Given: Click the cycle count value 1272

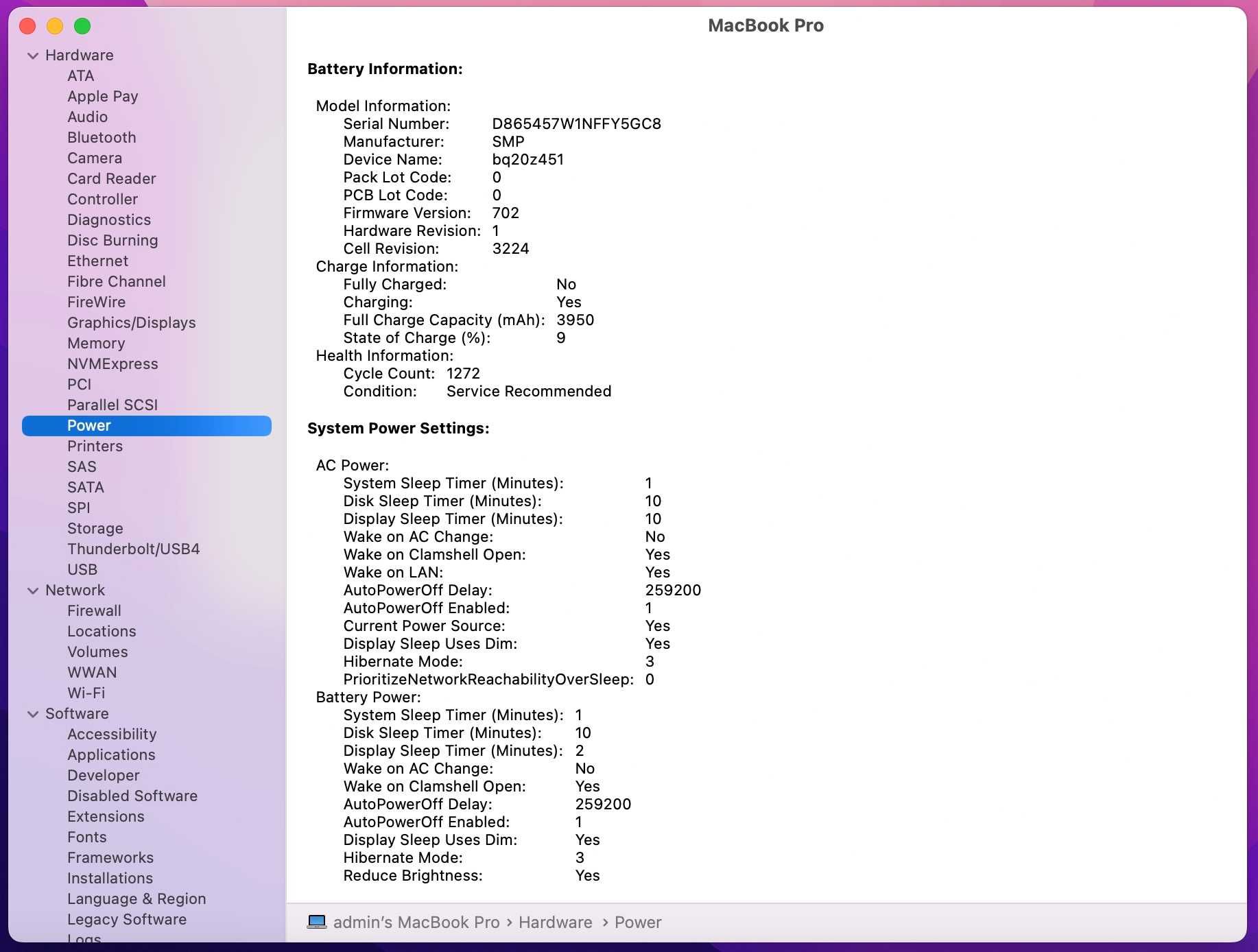Looking at the screenshot, I should (463, 374).
